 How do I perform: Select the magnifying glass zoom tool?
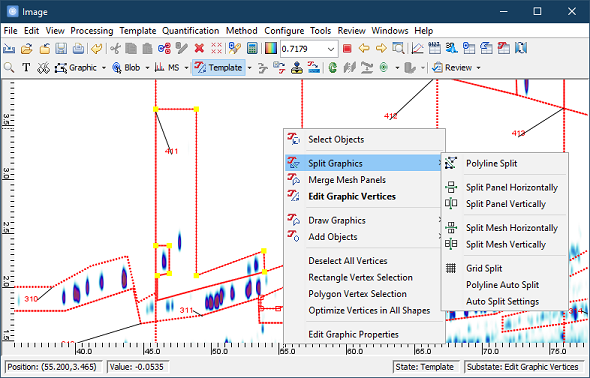tap(9, 68)
